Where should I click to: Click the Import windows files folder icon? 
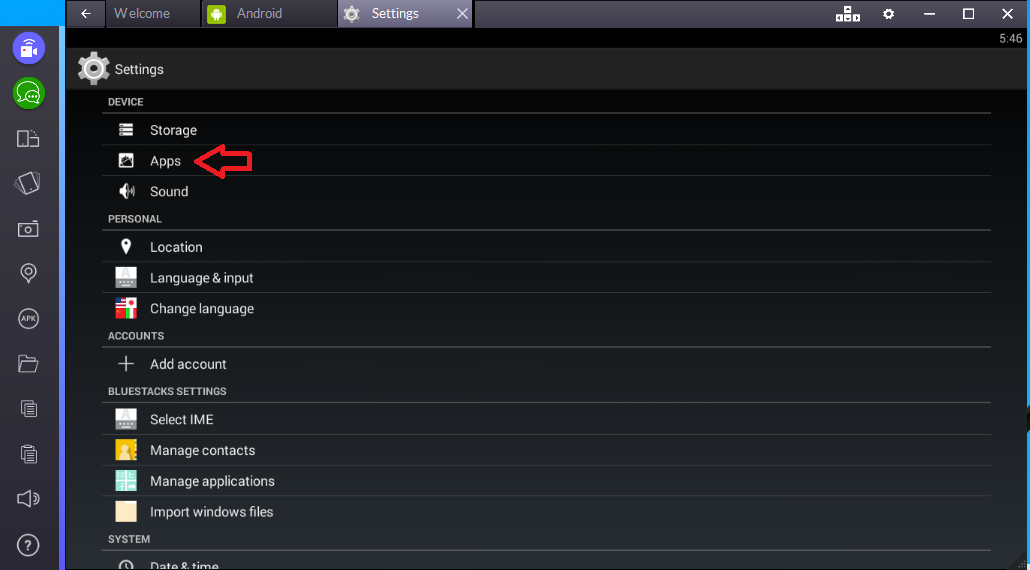click(126, 512)
